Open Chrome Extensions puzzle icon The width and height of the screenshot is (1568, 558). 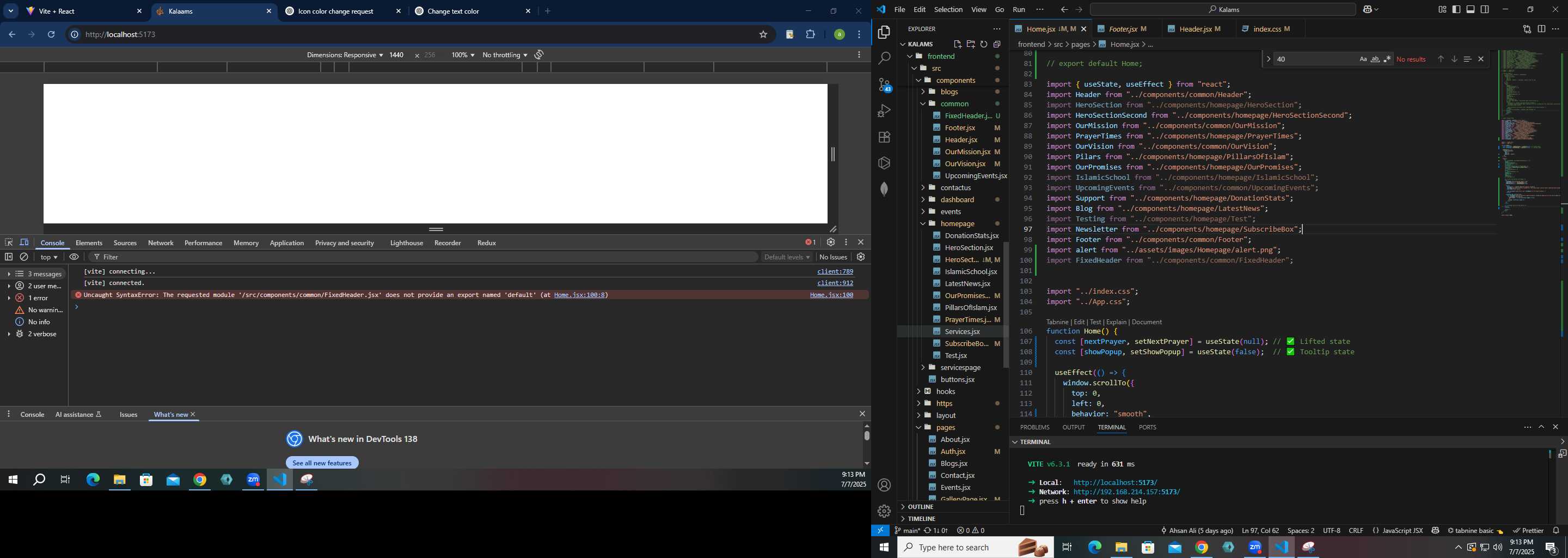pyautogui.click(x=811, y=35)
